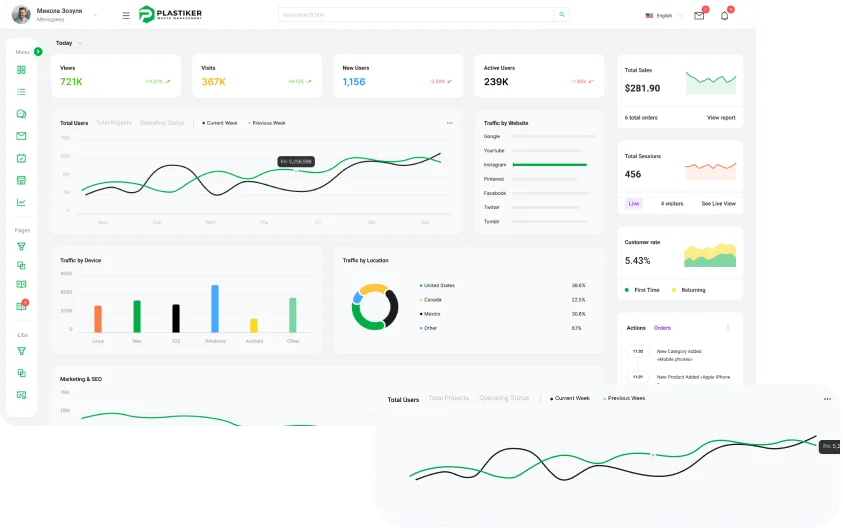This screenshot has height=530, width=843.
Task: Select the dashboard grid icon in sidebar
Action: coord(21,70)
